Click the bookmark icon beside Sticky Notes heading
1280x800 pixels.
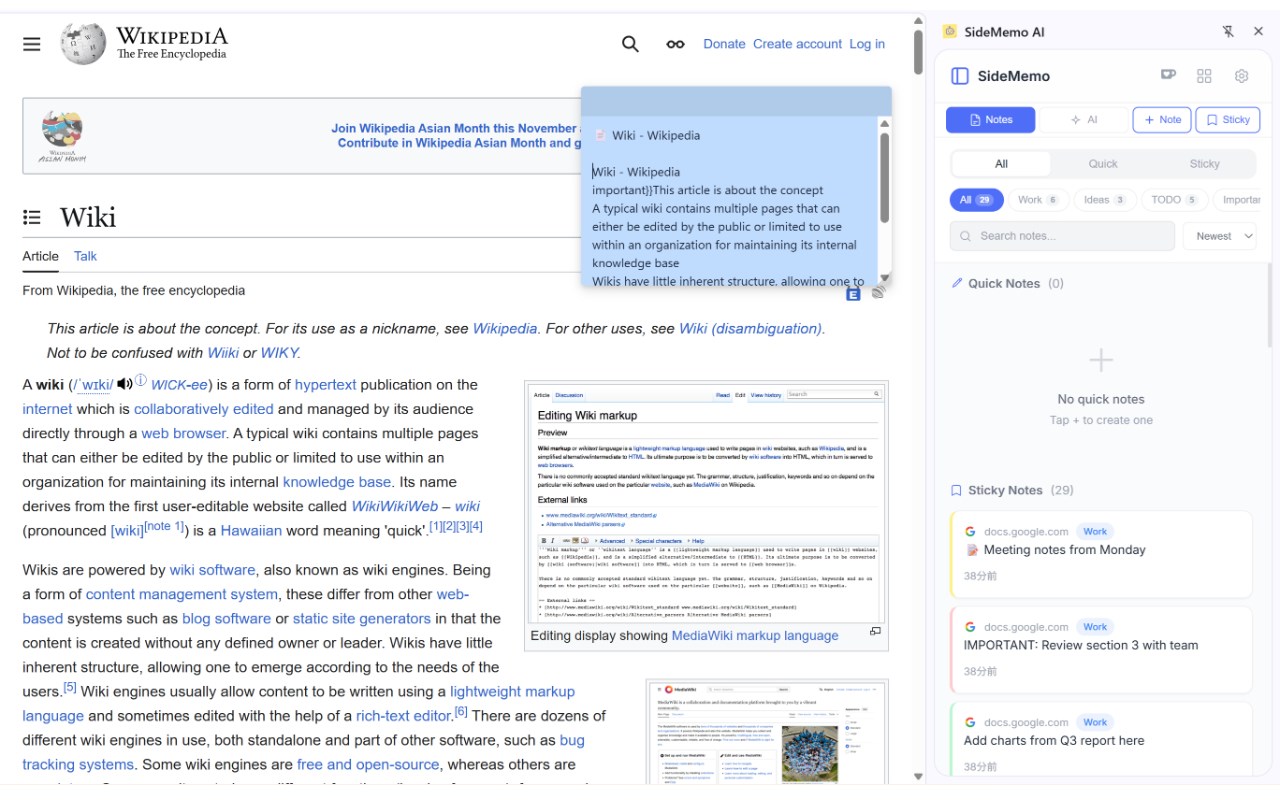[956, 490]
